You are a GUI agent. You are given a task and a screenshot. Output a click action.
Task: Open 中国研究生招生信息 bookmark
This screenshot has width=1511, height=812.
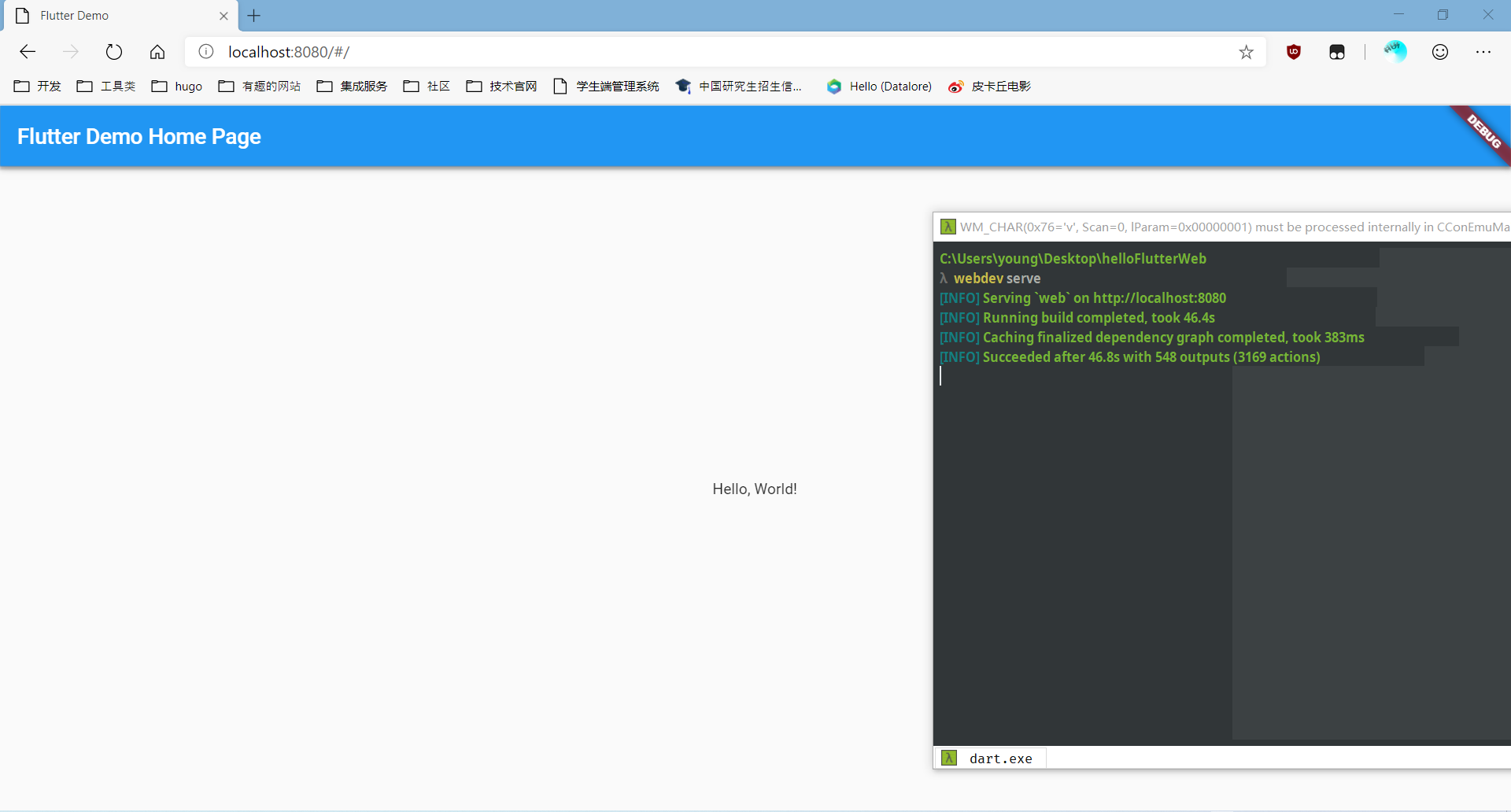(739, 87)
